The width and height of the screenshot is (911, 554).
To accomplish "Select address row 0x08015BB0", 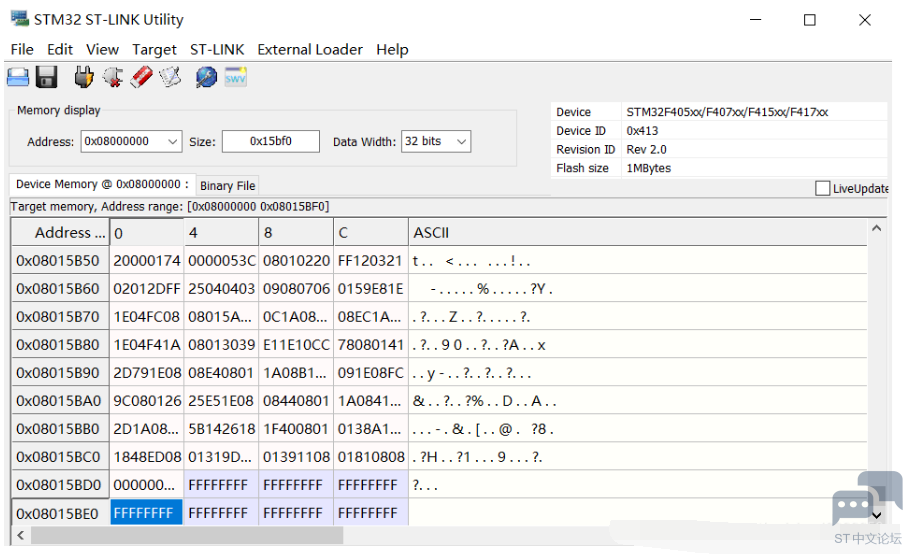I will (x=58, y=429).
